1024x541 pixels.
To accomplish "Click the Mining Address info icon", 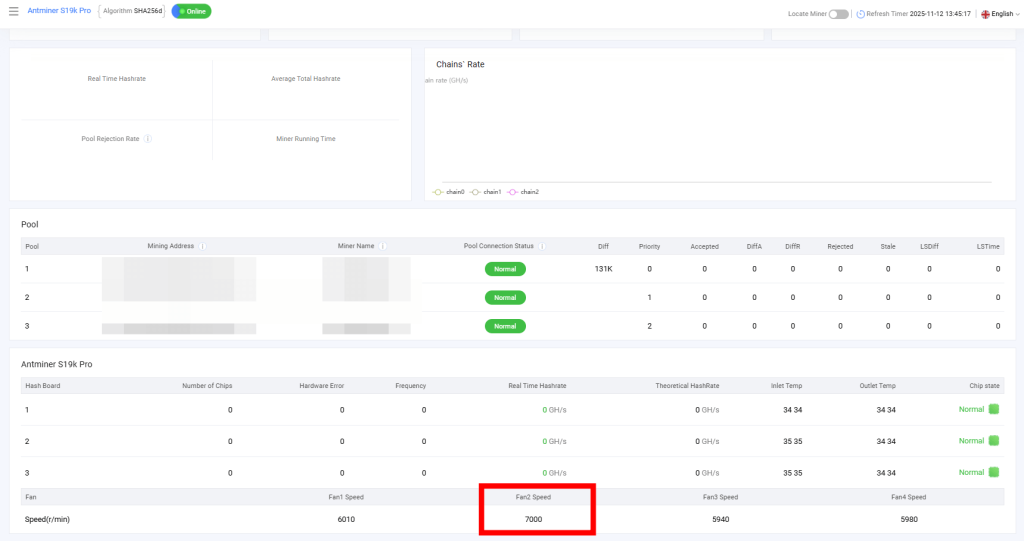I will [202, 246].
